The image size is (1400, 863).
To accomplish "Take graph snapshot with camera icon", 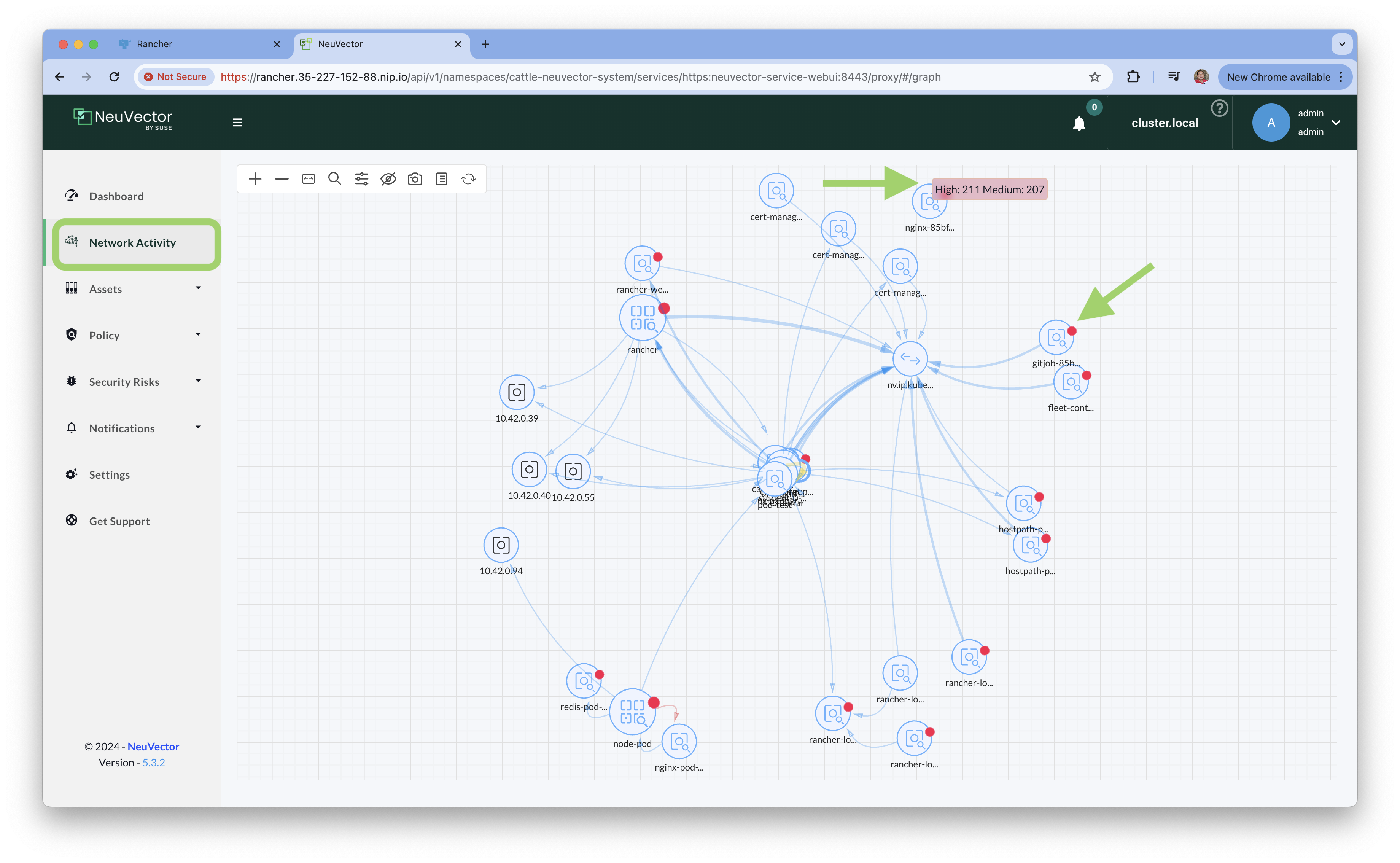I will [x=415, y=179].
